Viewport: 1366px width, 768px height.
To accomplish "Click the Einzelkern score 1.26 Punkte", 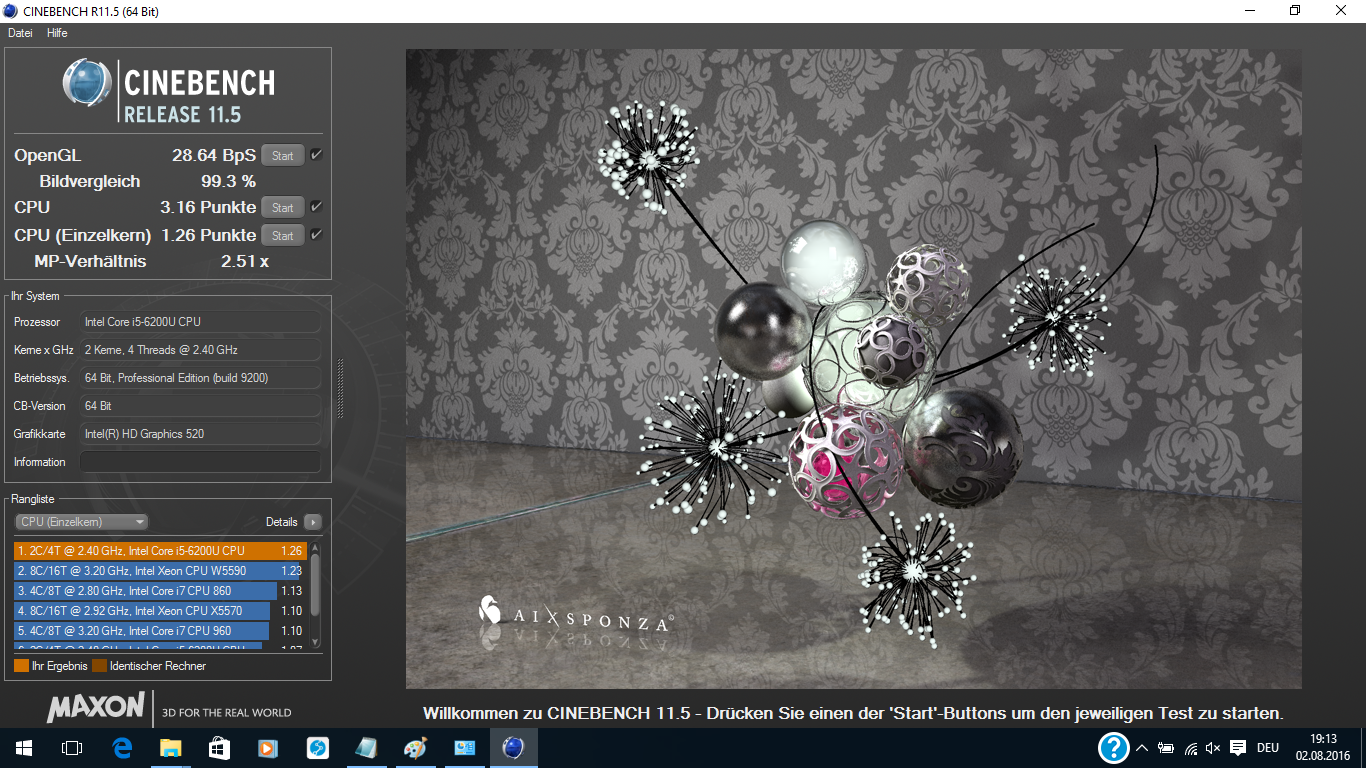I will [x=209, y=236].
